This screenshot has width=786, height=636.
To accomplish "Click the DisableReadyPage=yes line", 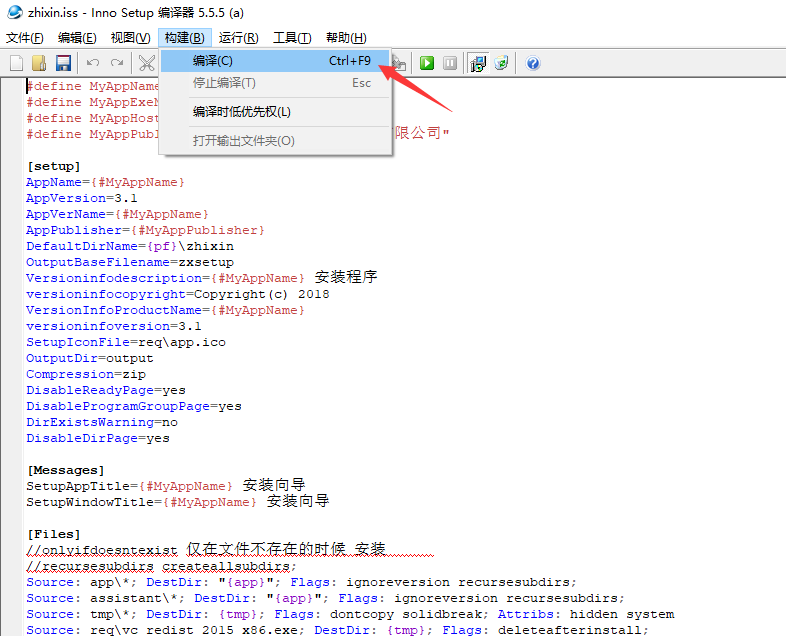I will (106, 391).
